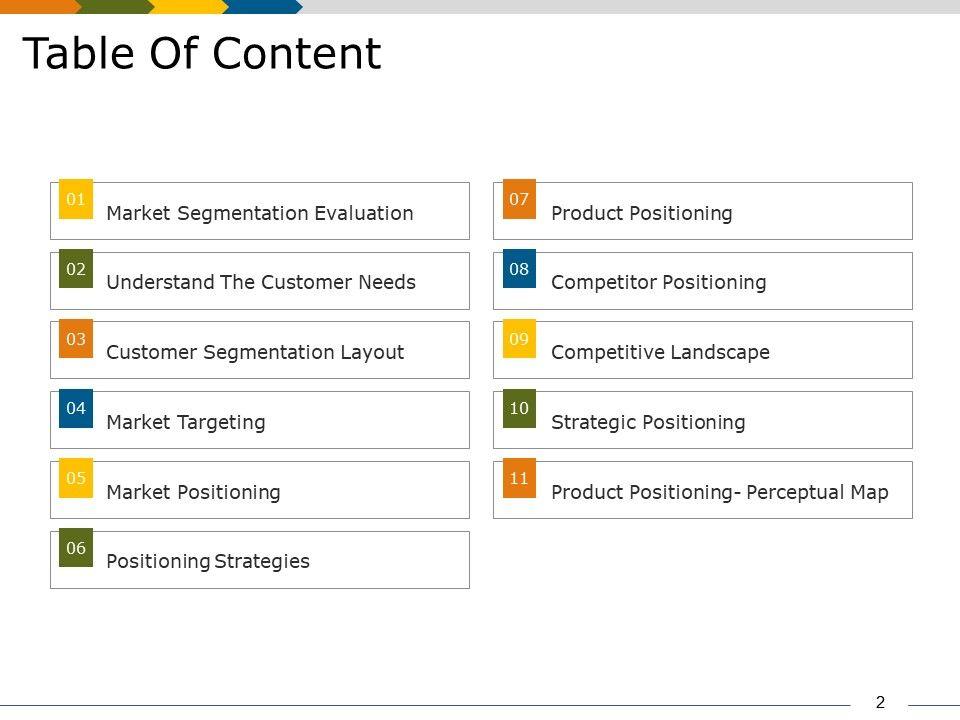Open the Market Targeting entry

point(186,422)
